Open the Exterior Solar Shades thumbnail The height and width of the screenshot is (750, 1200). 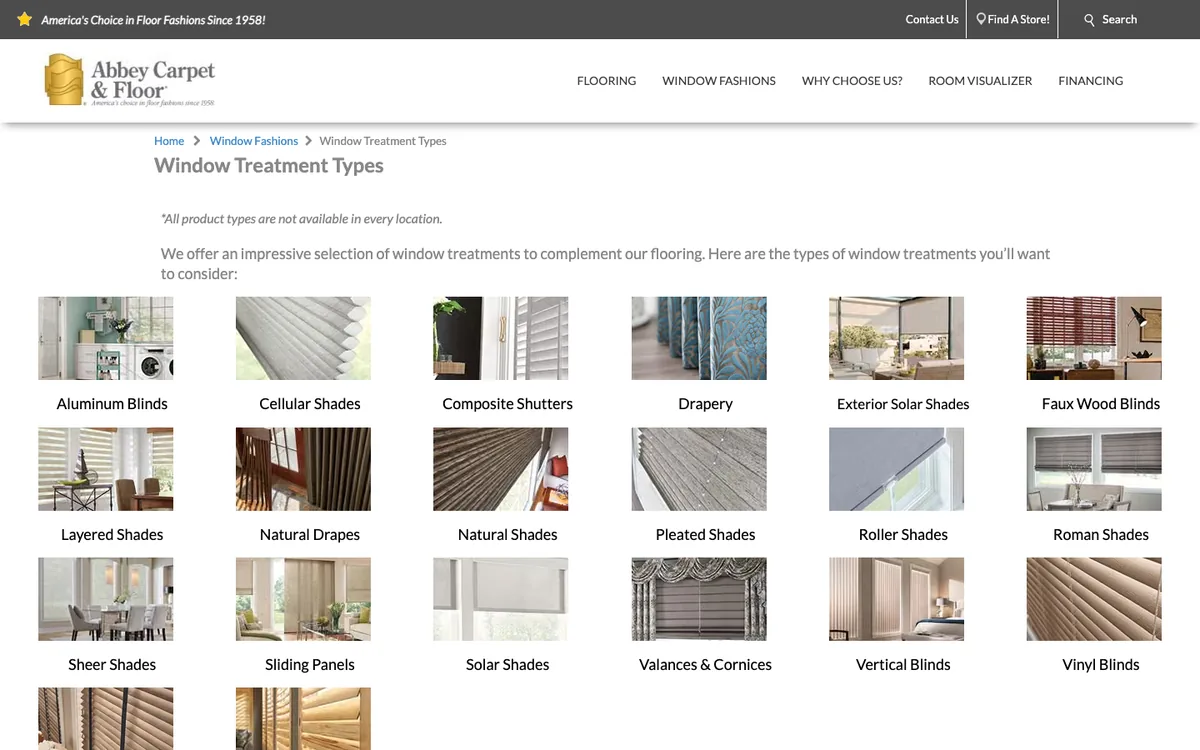[897, 338]
